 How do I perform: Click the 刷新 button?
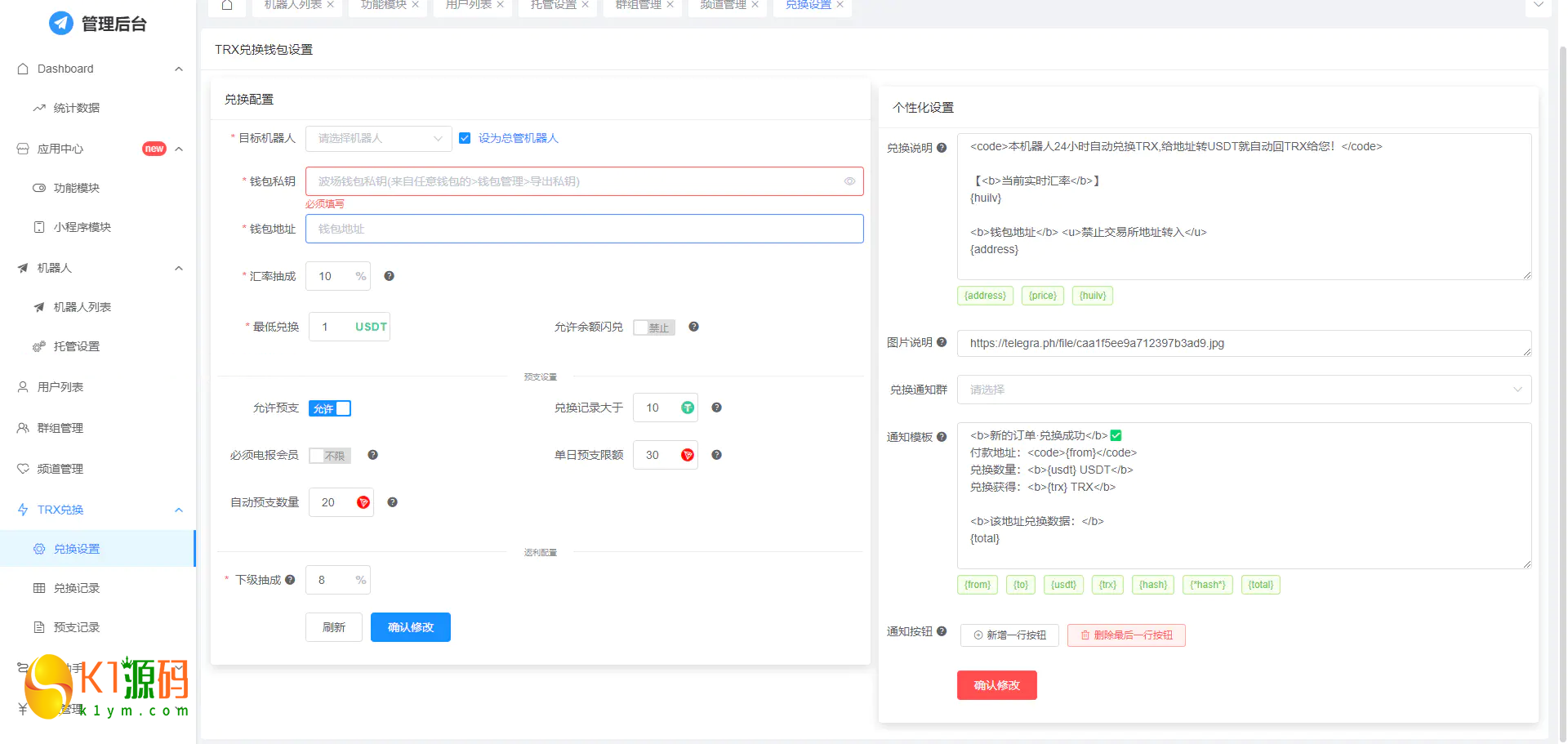coord(334,627)
